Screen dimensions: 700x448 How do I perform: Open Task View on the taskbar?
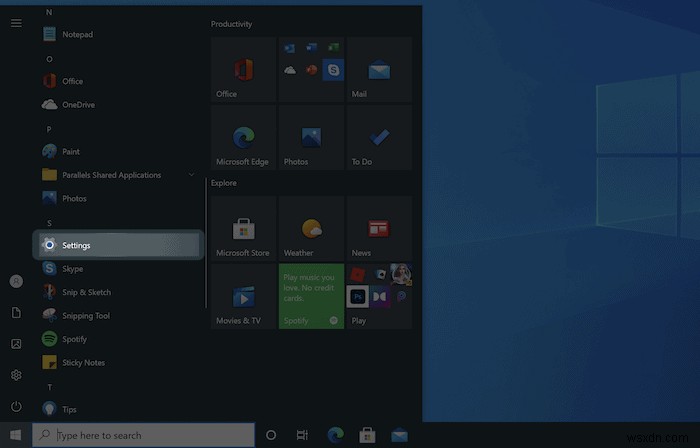pos(301,435)
